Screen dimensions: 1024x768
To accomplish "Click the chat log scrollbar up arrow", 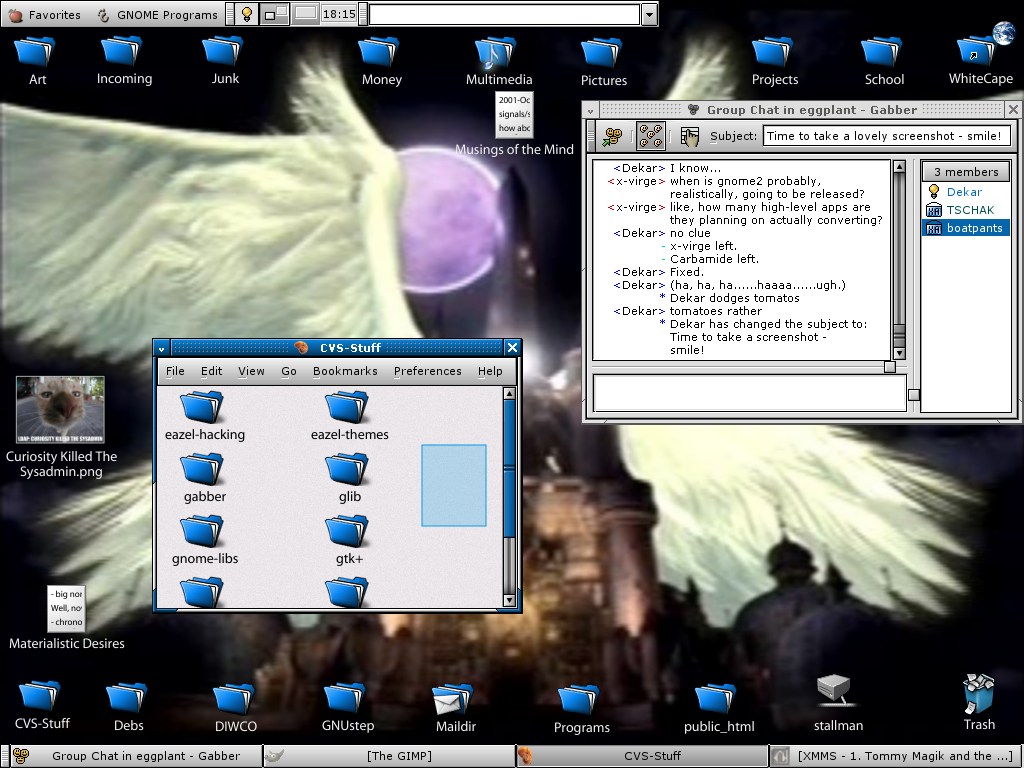I will tap(899, 167).
